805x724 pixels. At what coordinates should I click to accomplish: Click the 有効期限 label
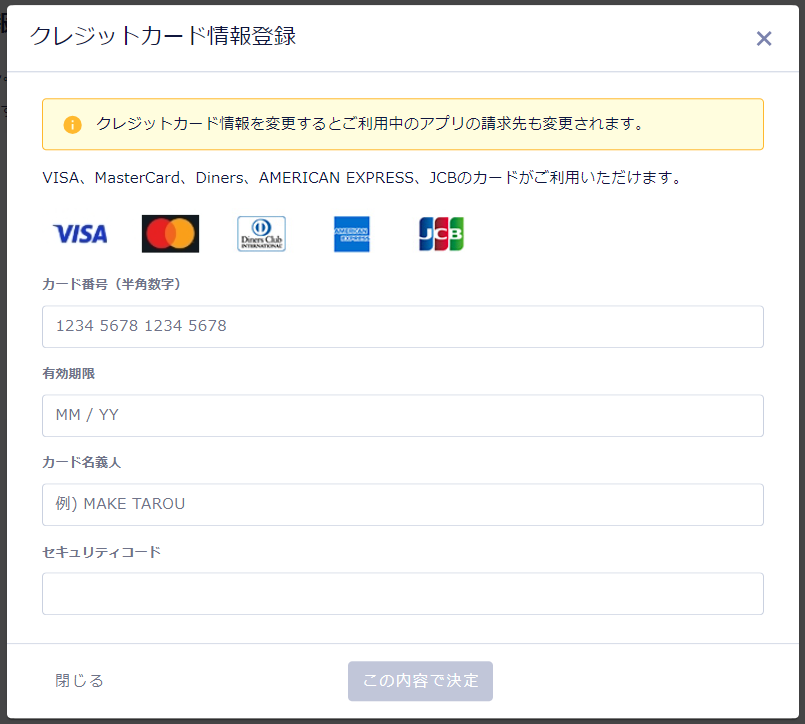[x=69, y=373]
